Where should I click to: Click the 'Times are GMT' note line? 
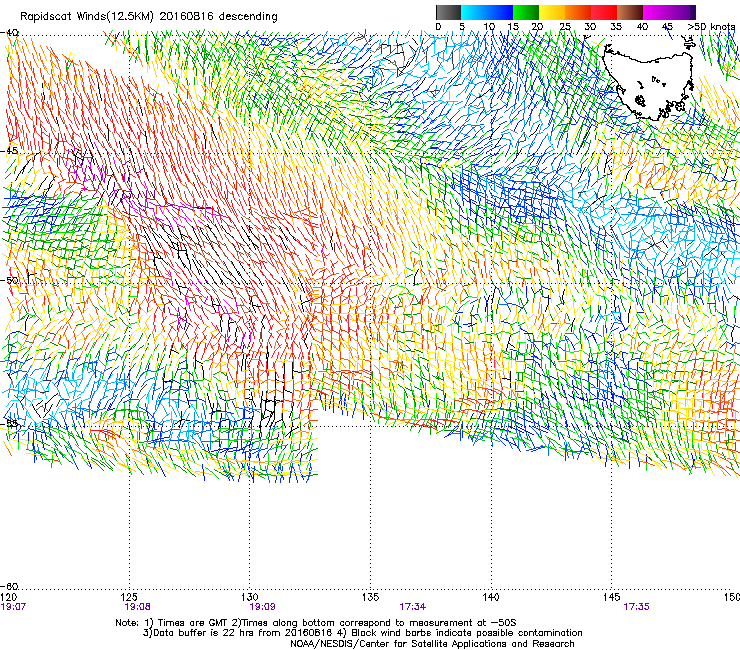316,623
